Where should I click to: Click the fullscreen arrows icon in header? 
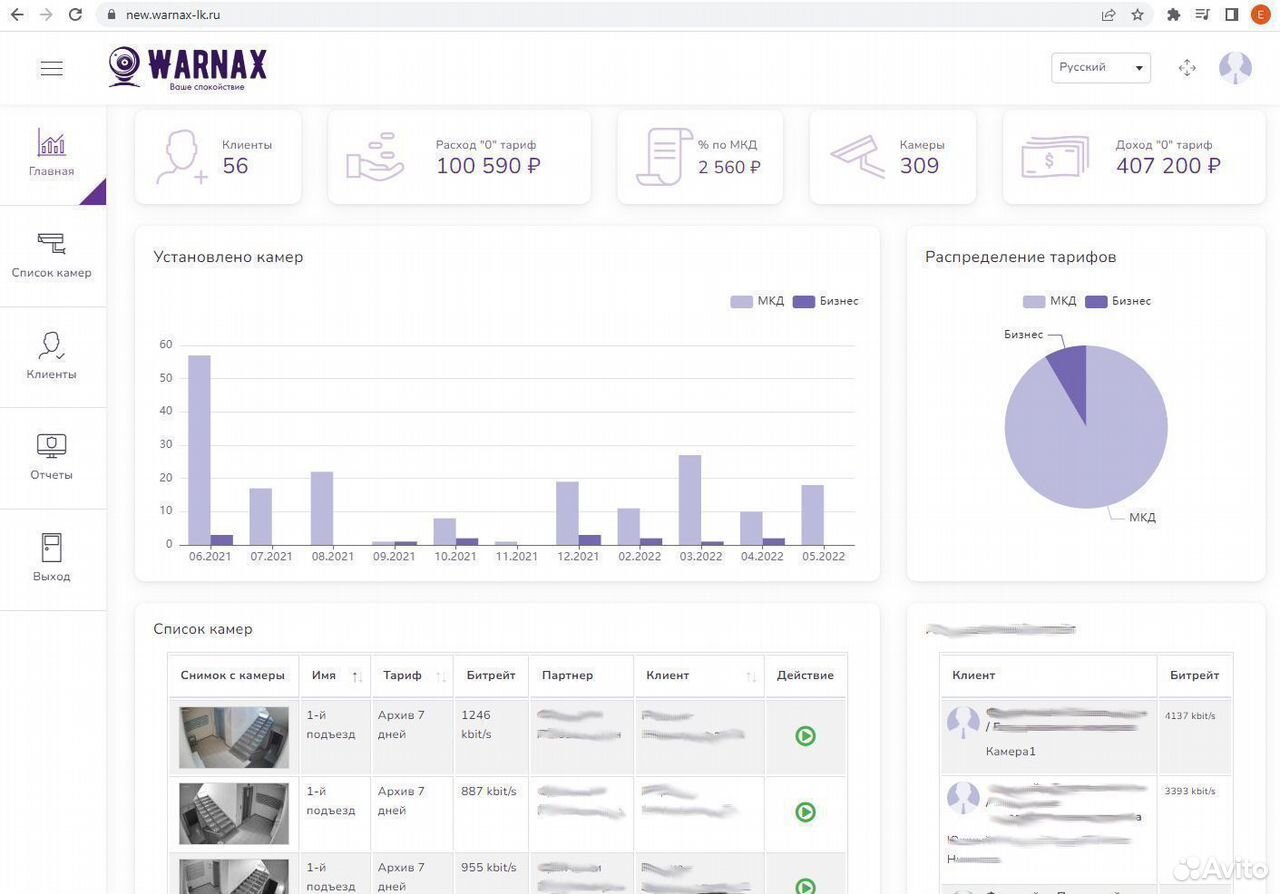(1187, 68)
